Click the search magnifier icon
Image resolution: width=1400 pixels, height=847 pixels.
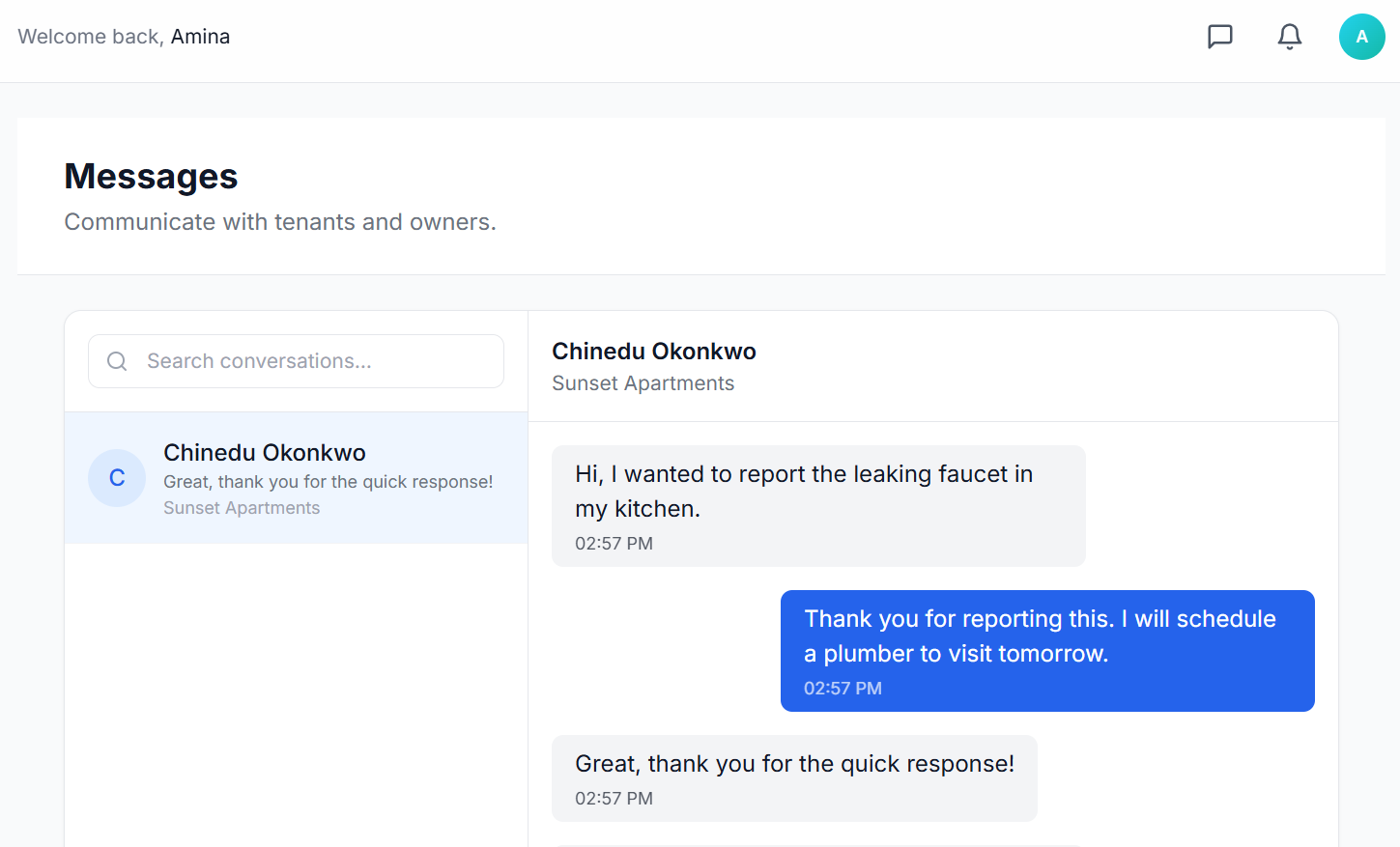(x=117, y=361)
